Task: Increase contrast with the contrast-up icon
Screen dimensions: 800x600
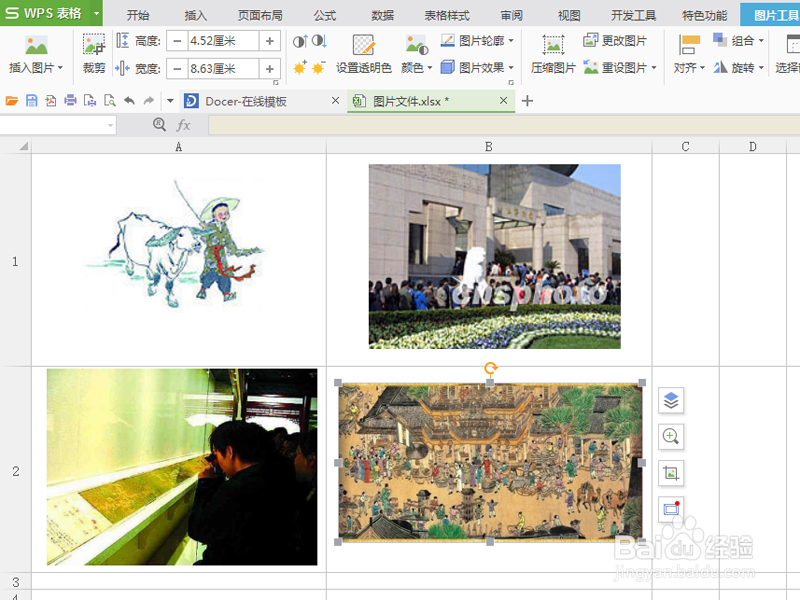Action: click(300, 41)
